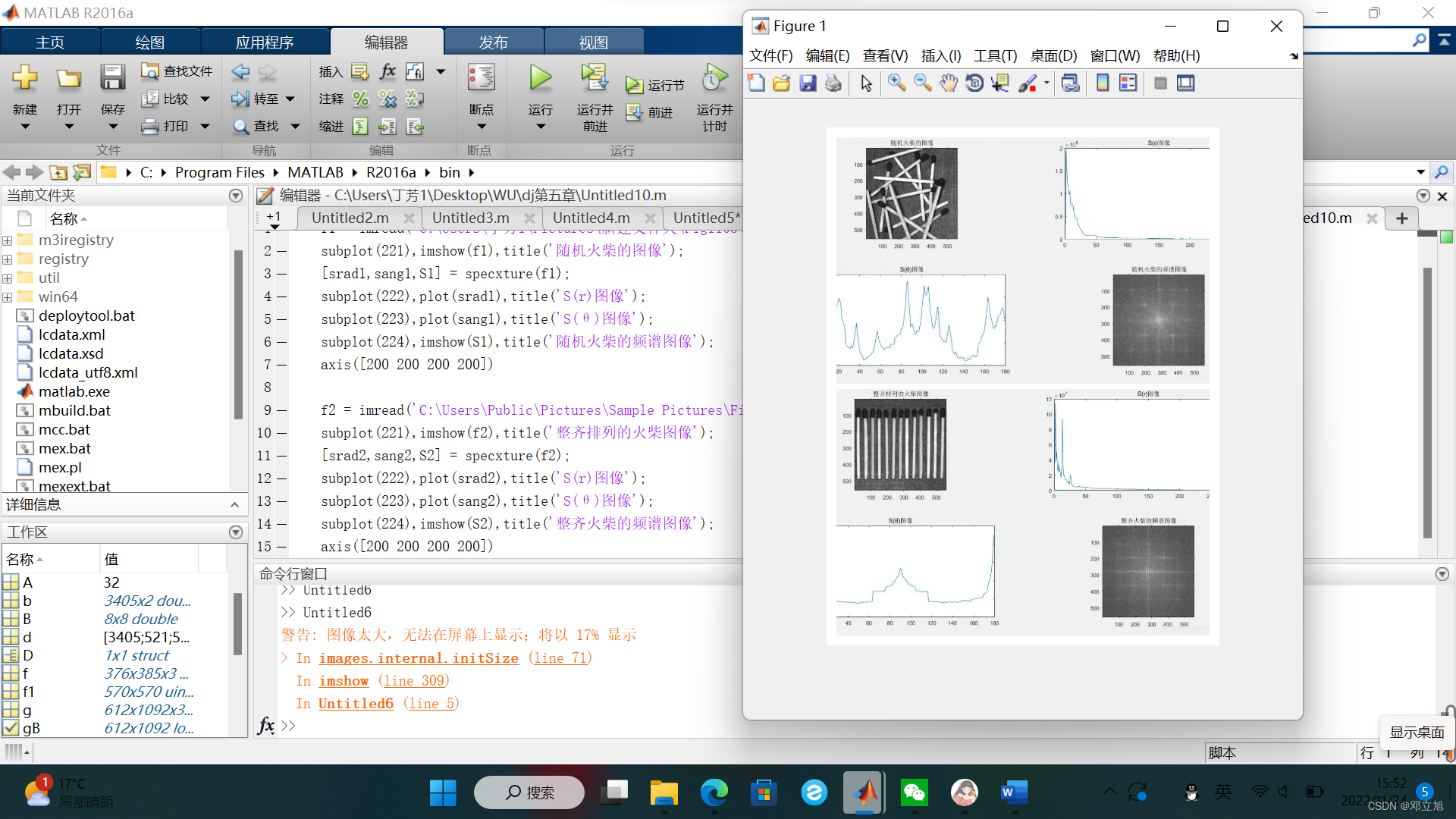Toggle the checkbox next to workspace variable gB
The image size is (1456, 819).
click(11, 728)
